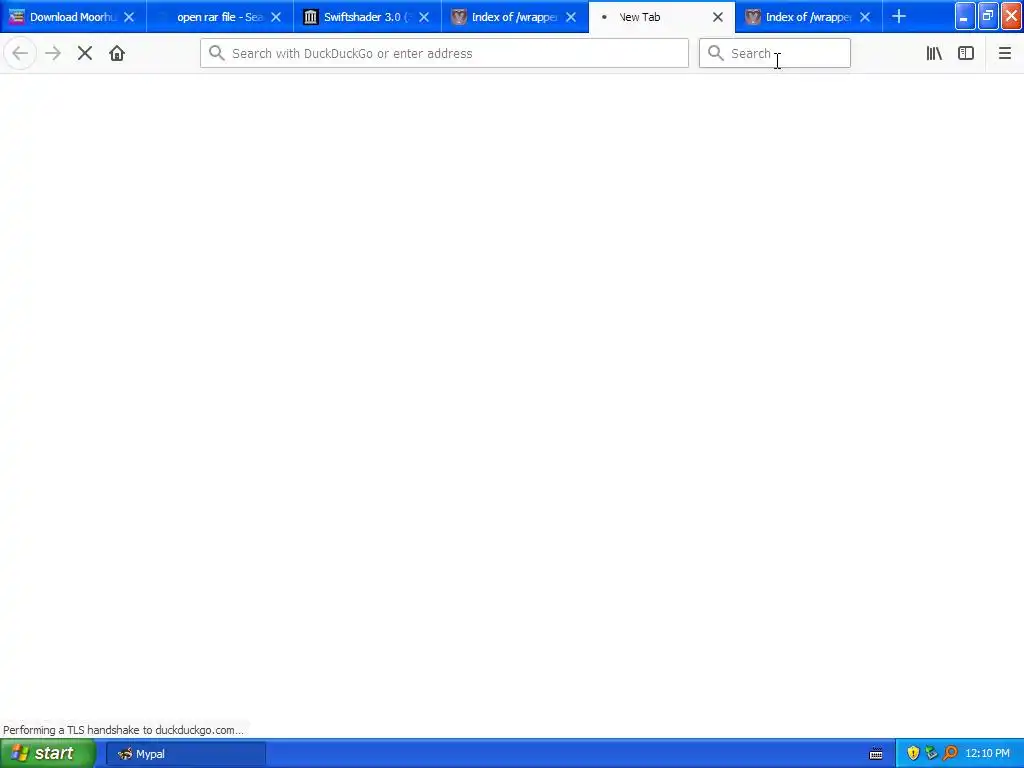Open the Windows start menu
Image resolution: width=1024 pixels, height=768 pixels.
pyautogui.click(x=48, y=753)
